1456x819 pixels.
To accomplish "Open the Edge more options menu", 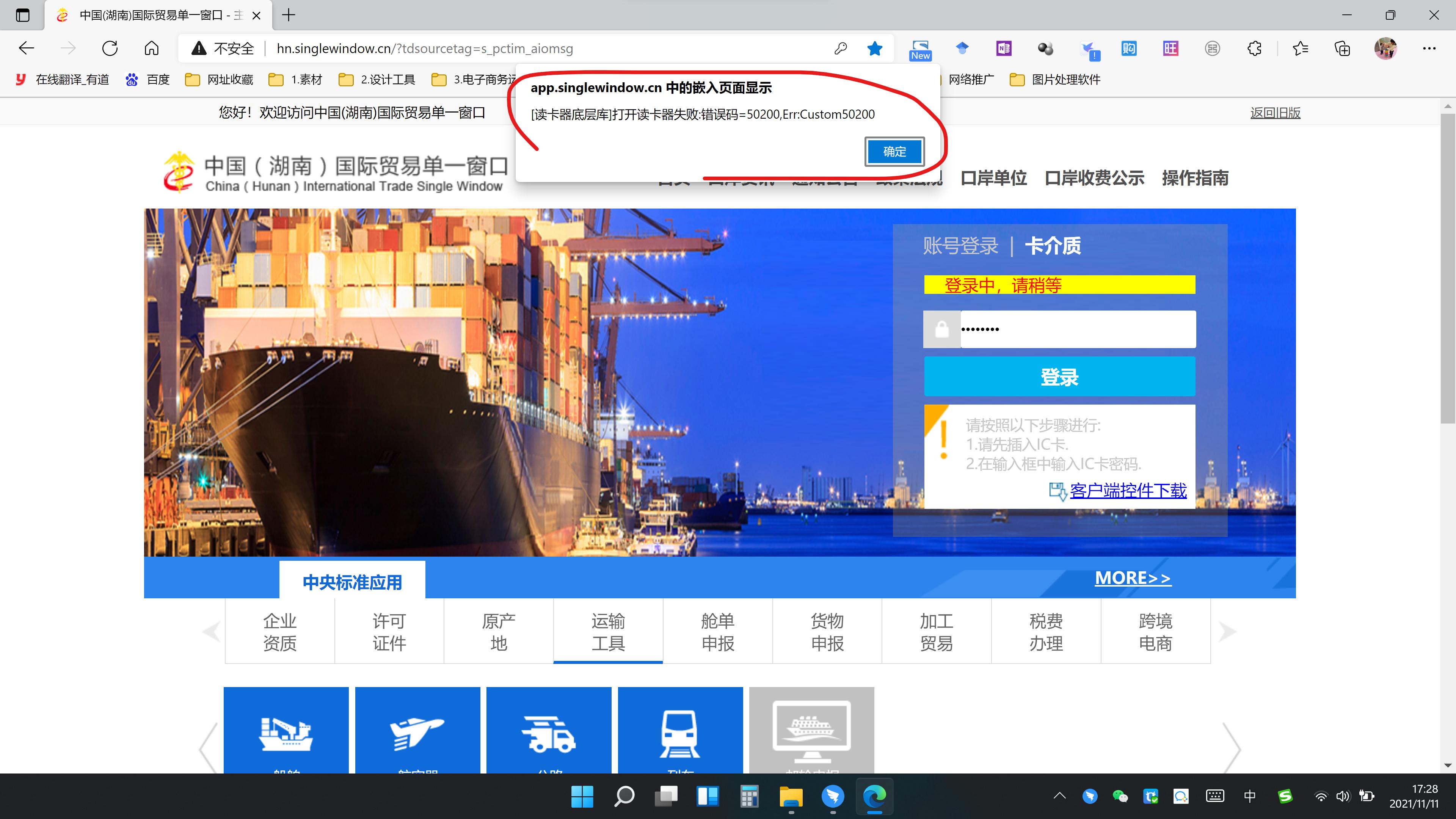I will pyautogui.click(x=1429, y=49).
